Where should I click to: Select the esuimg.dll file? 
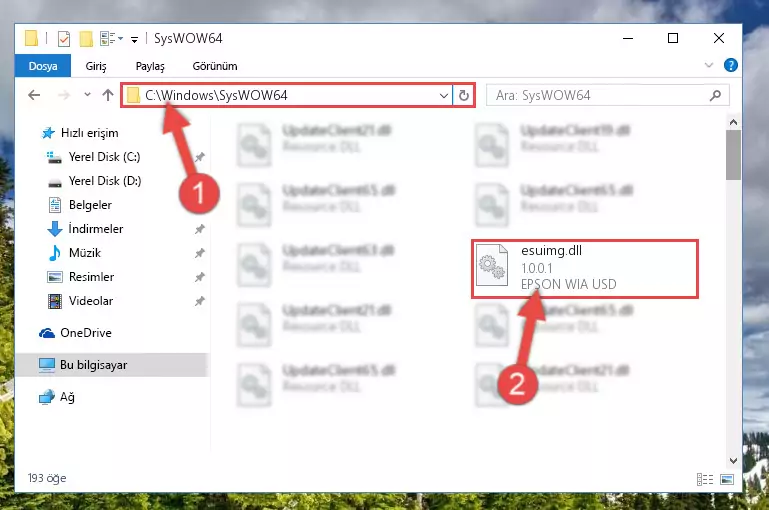(585, 268)
